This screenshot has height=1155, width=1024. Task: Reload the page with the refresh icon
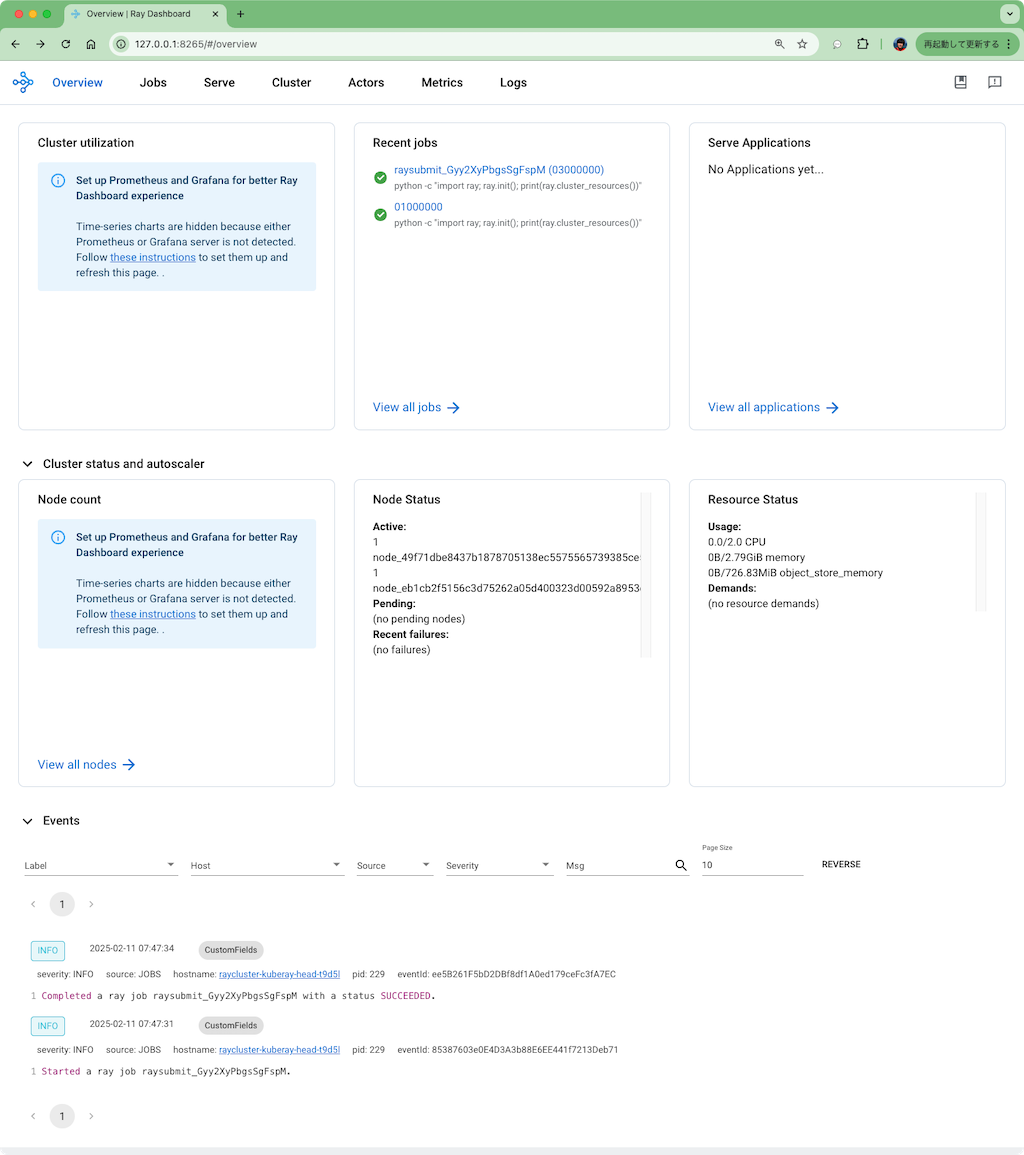[66, 44]
